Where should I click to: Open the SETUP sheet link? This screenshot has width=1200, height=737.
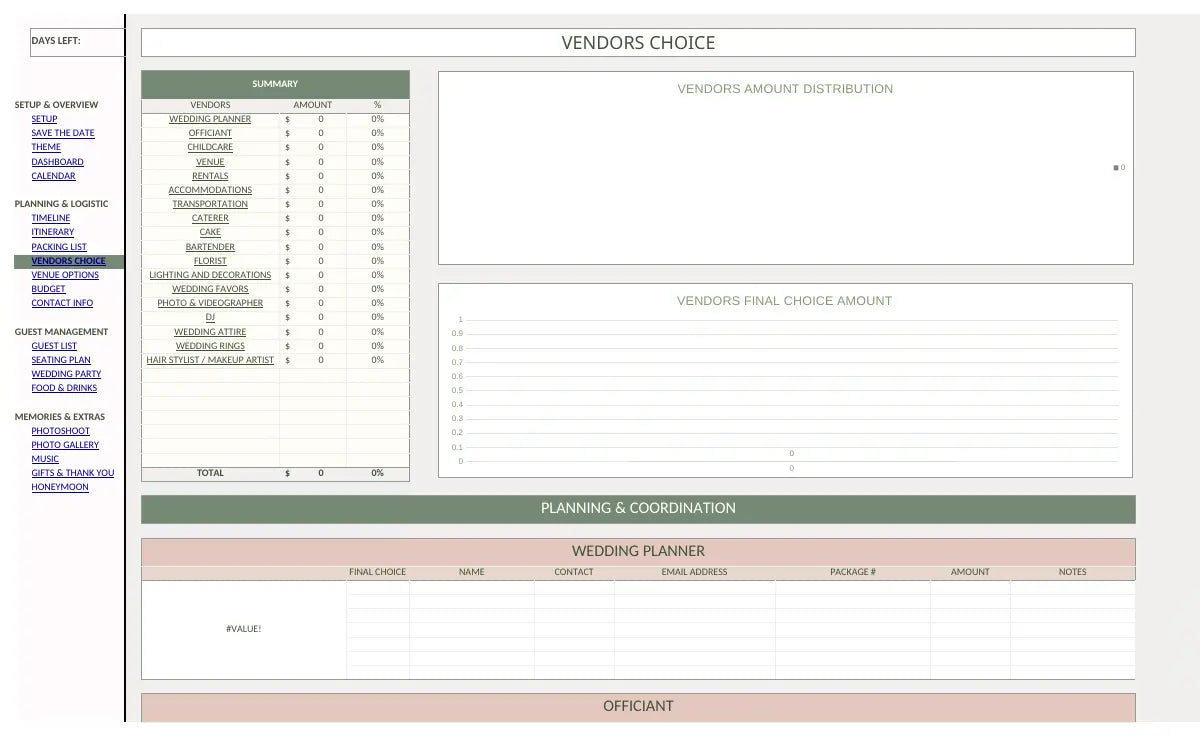click(44, 119)
